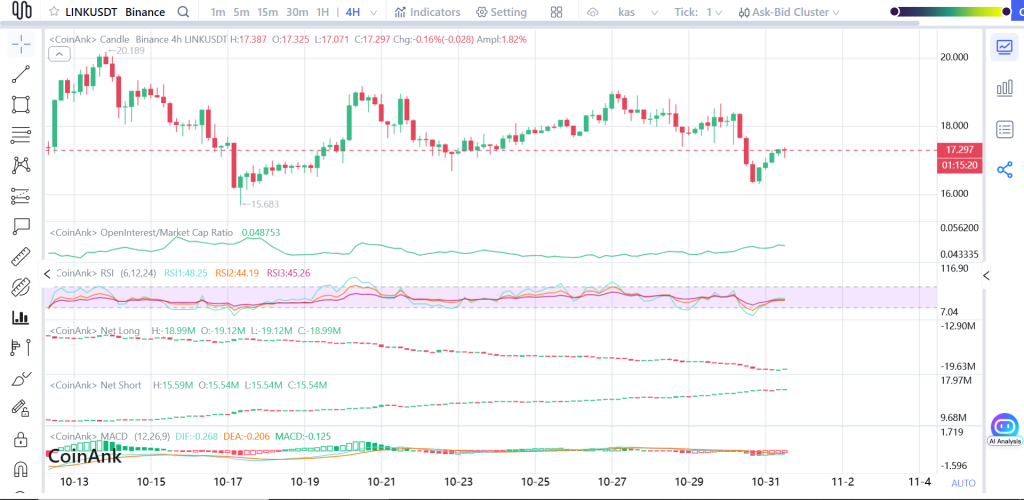This screenshot has height=500, width=1024.
Task: Choose the brush drawing tool
Action: [20, 379]
